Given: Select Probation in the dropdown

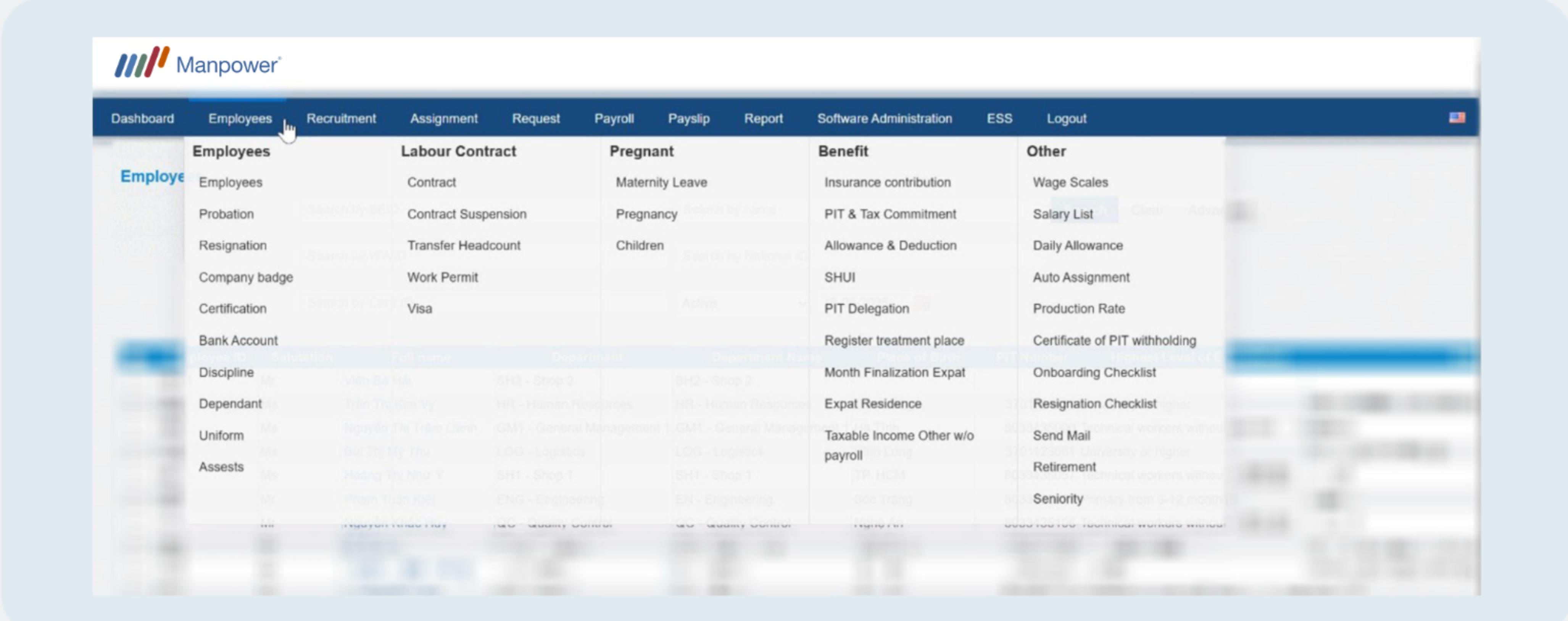Looking at the screenshot, I should [226, 214].
